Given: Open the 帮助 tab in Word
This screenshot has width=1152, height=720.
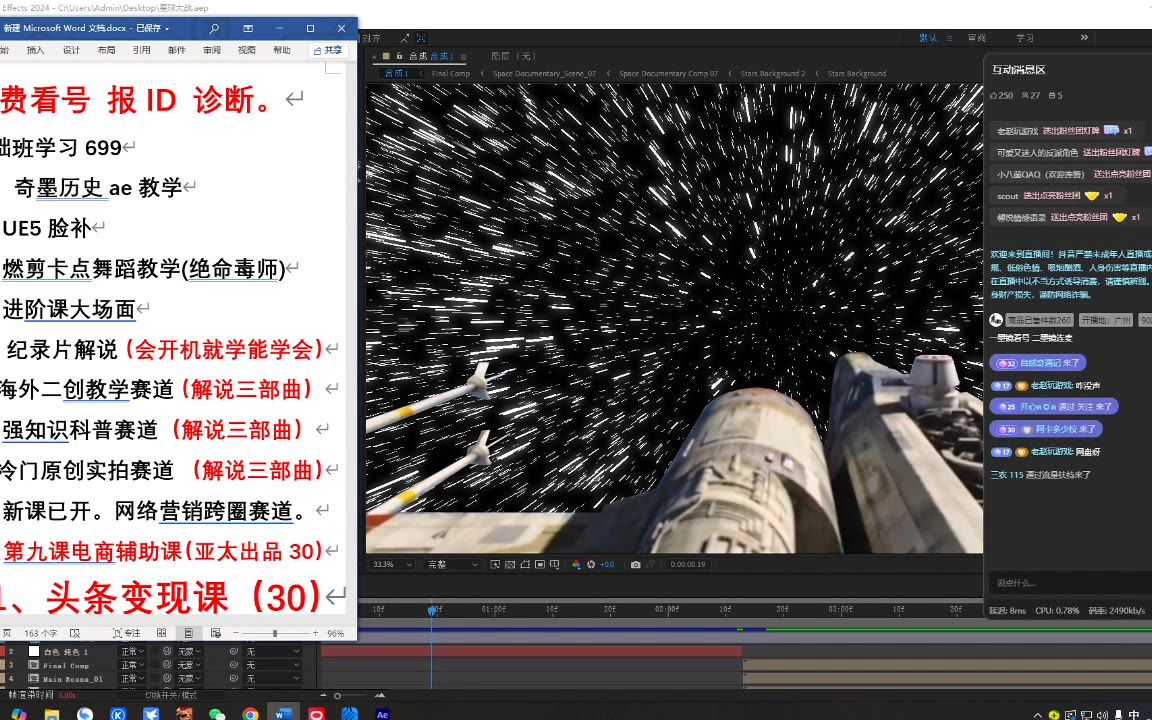Looking at the screenshot, I should [282, 50].
